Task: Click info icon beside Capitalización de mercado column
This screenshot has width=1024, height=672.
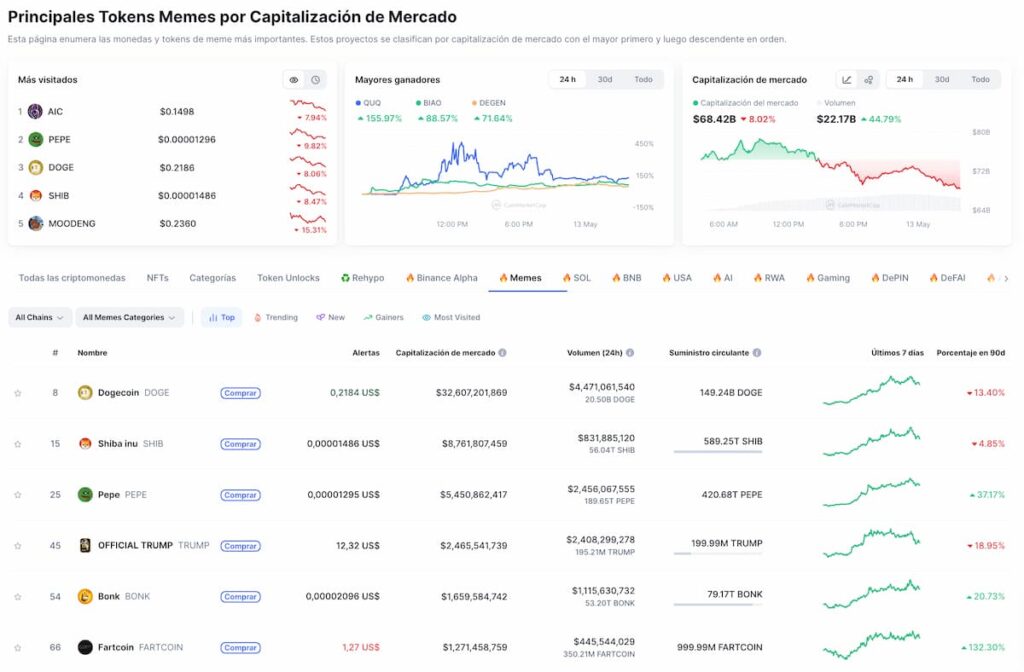Action: [x=502, y=353]
